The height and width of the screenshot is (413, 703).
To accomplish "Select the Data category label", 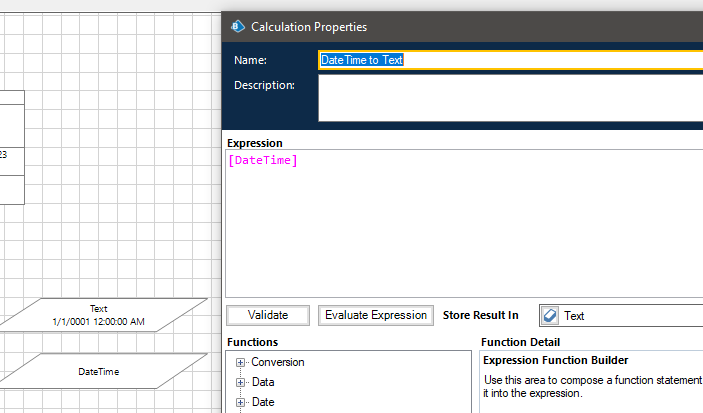I will click(x=263, y=382).
